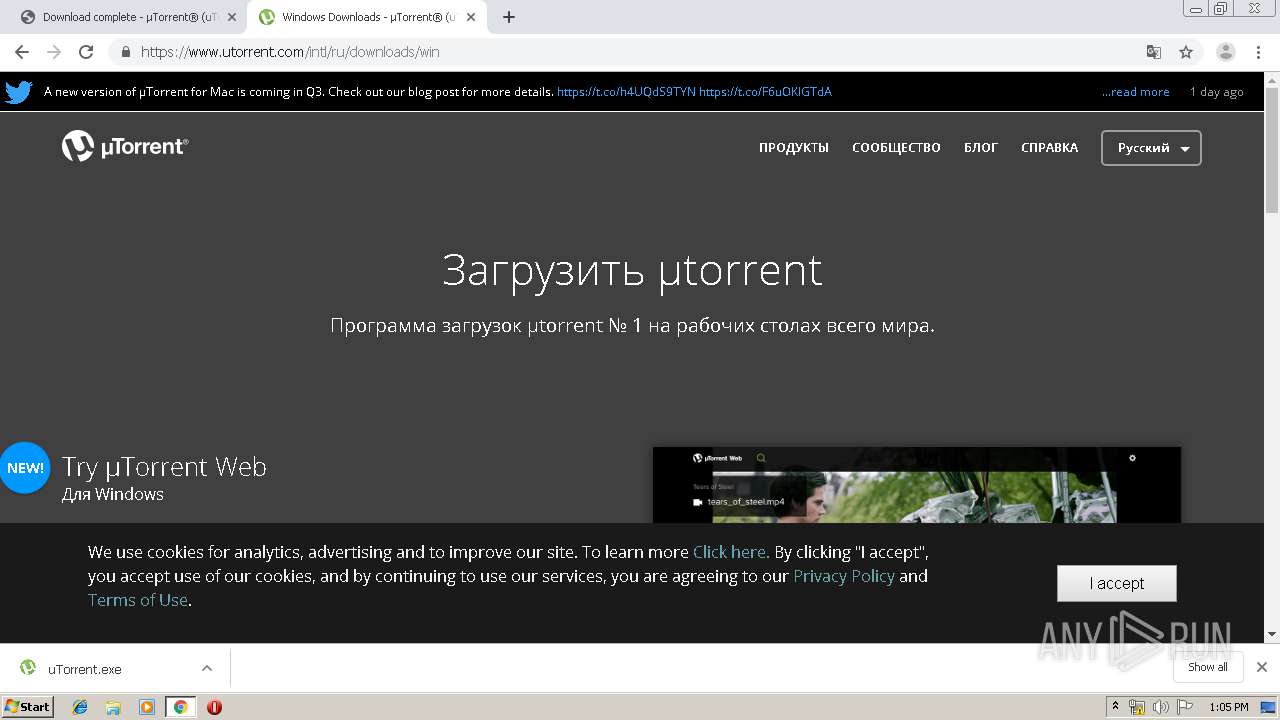
Task: Open the Terms of Use link
Action: click(x=138, y=600)
